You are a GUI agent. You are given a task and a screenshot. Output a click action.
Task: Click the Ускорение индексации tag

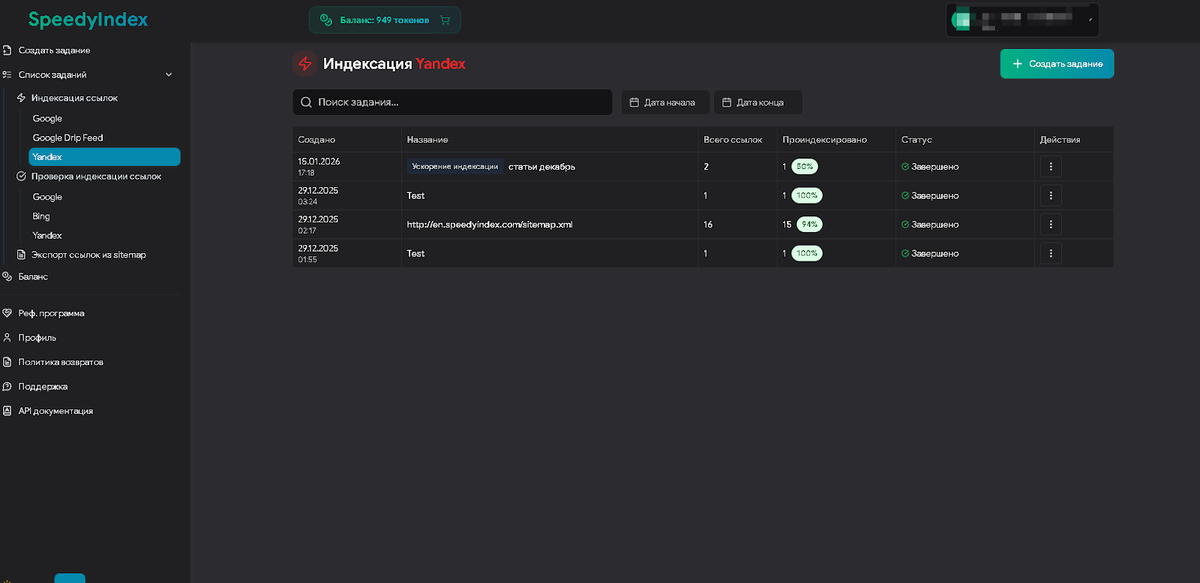(455, 167)
